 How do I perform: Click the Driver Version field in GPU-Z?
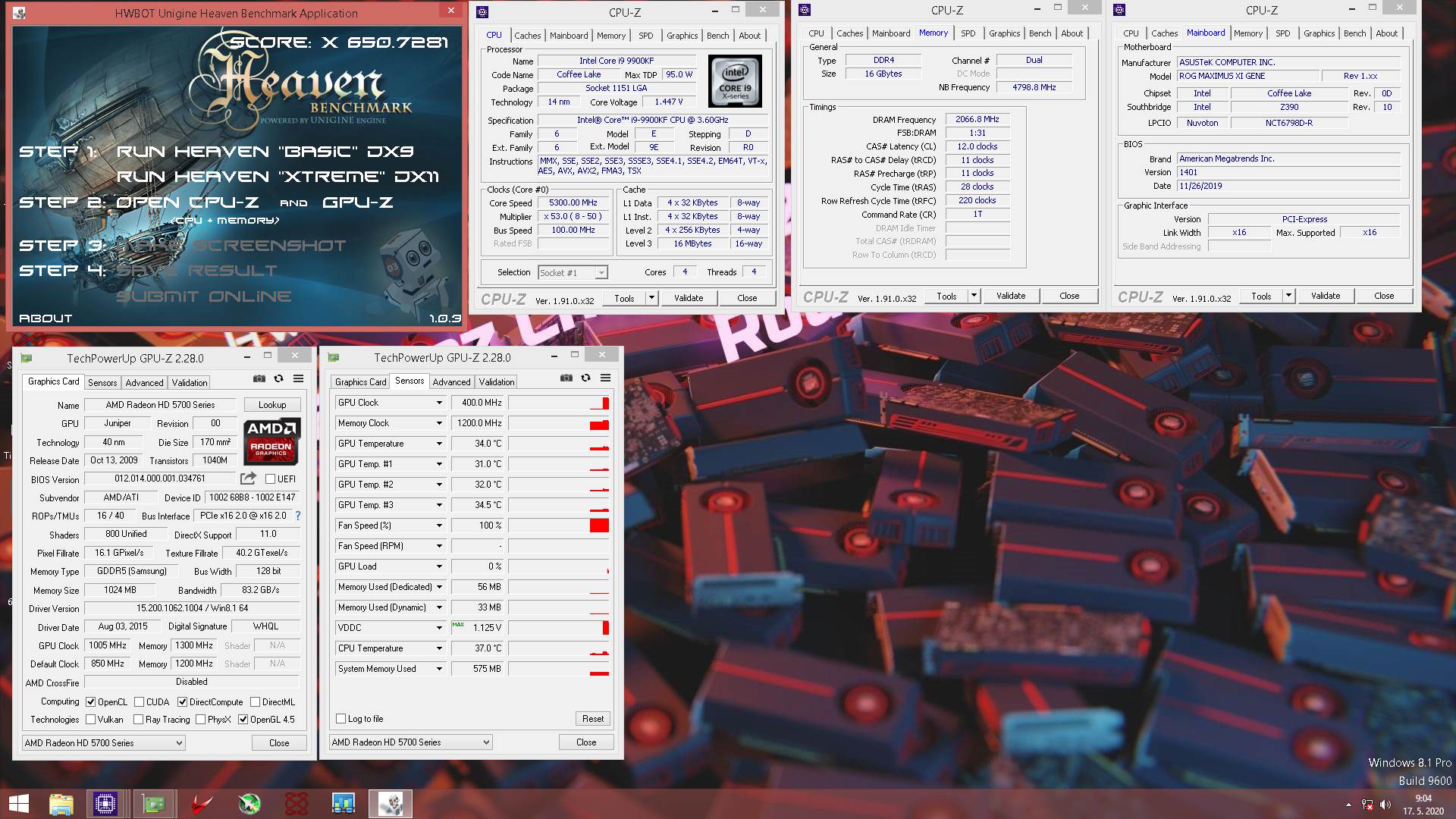192,608
